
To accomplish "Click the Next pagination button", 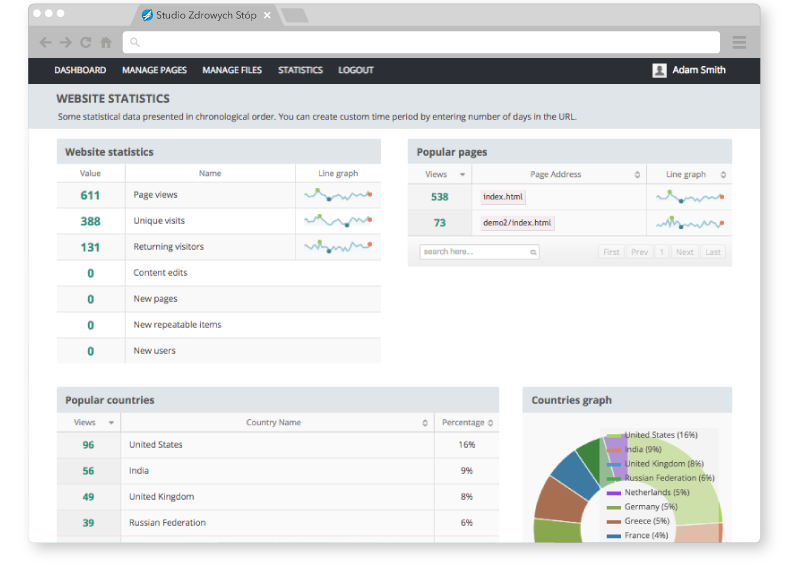I will click(684, 252).
